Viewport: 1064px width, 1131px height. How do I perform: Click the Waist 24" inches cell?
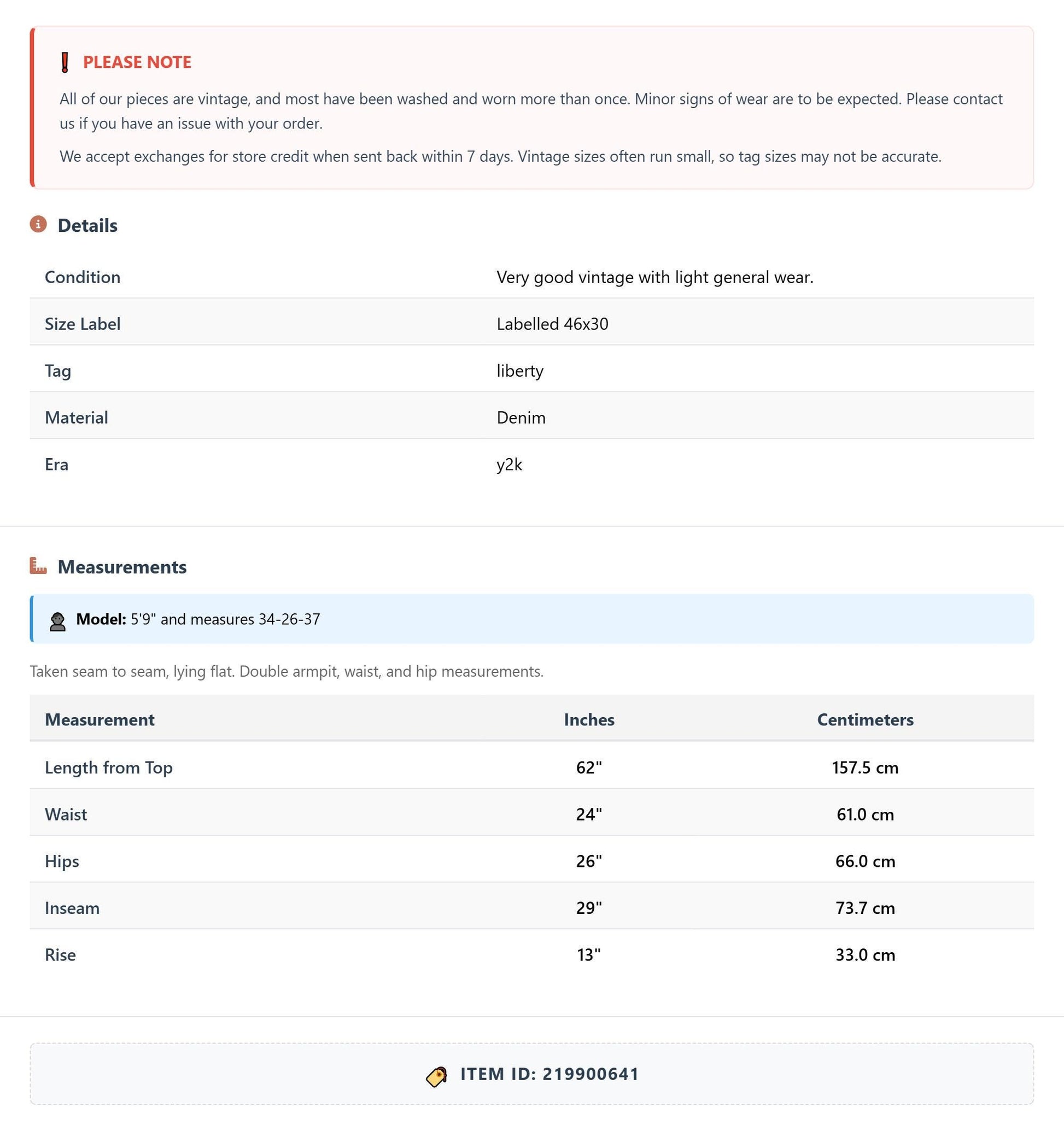coord(589,814)
